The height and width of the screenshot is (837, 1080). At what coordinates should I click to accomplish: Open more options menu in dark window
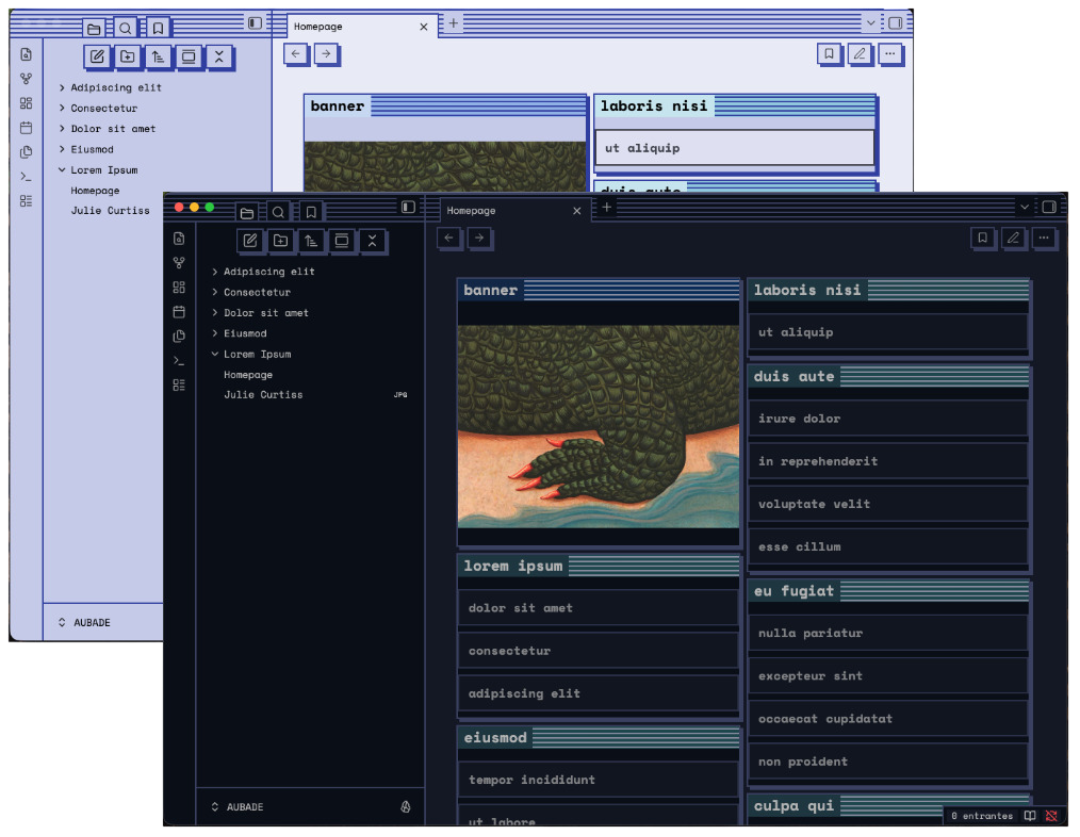pos(1043,238)
